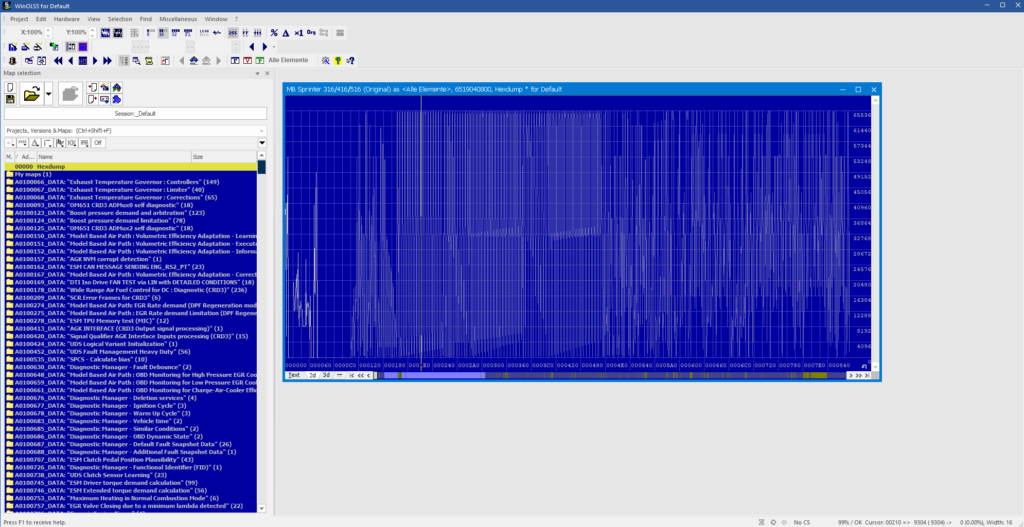Click the jump to first rewind icon
Screen dimensions: 1024x527
(58, 61)
